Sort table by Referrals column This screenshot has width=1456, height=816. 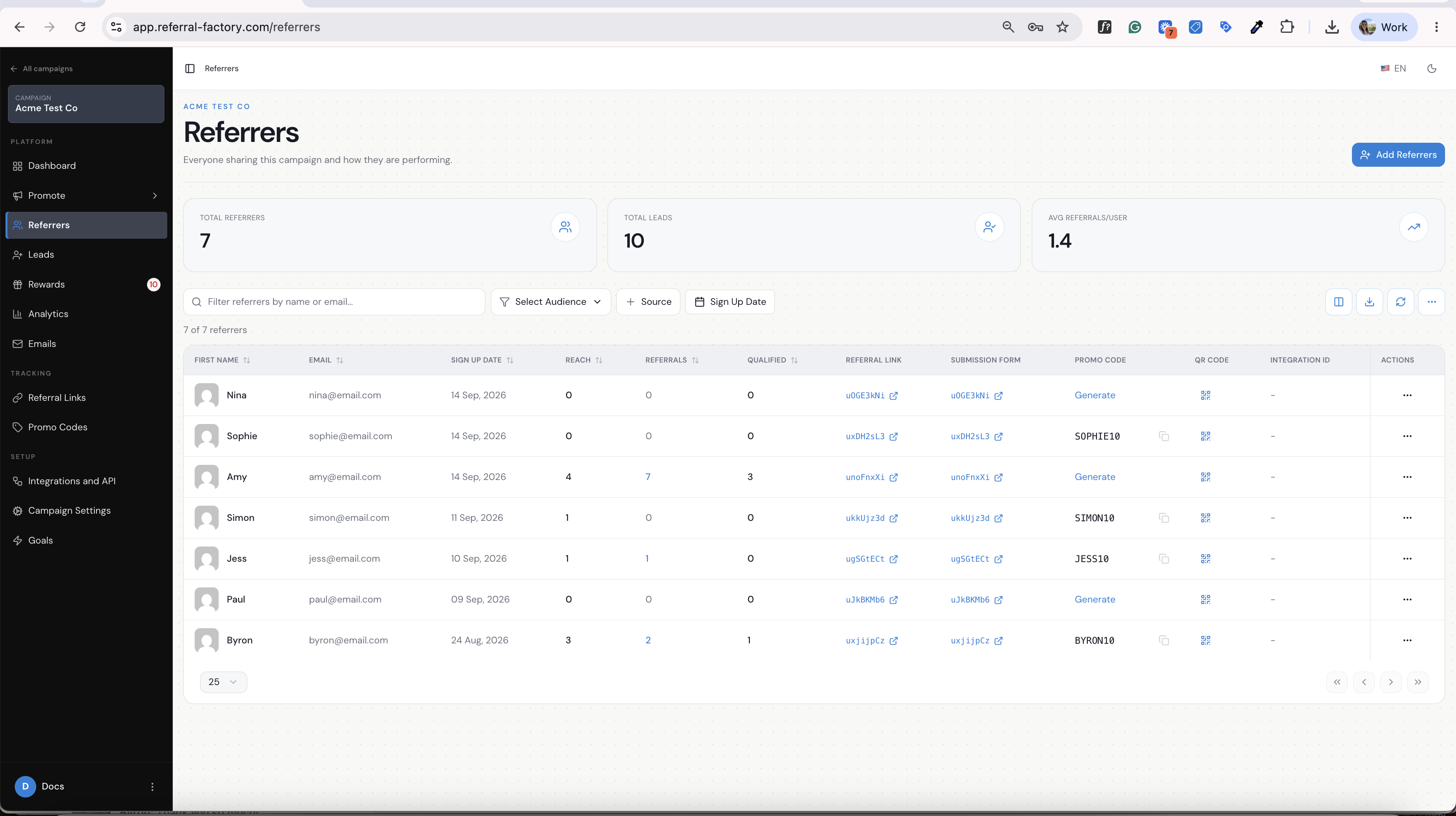tap(672, 360)
